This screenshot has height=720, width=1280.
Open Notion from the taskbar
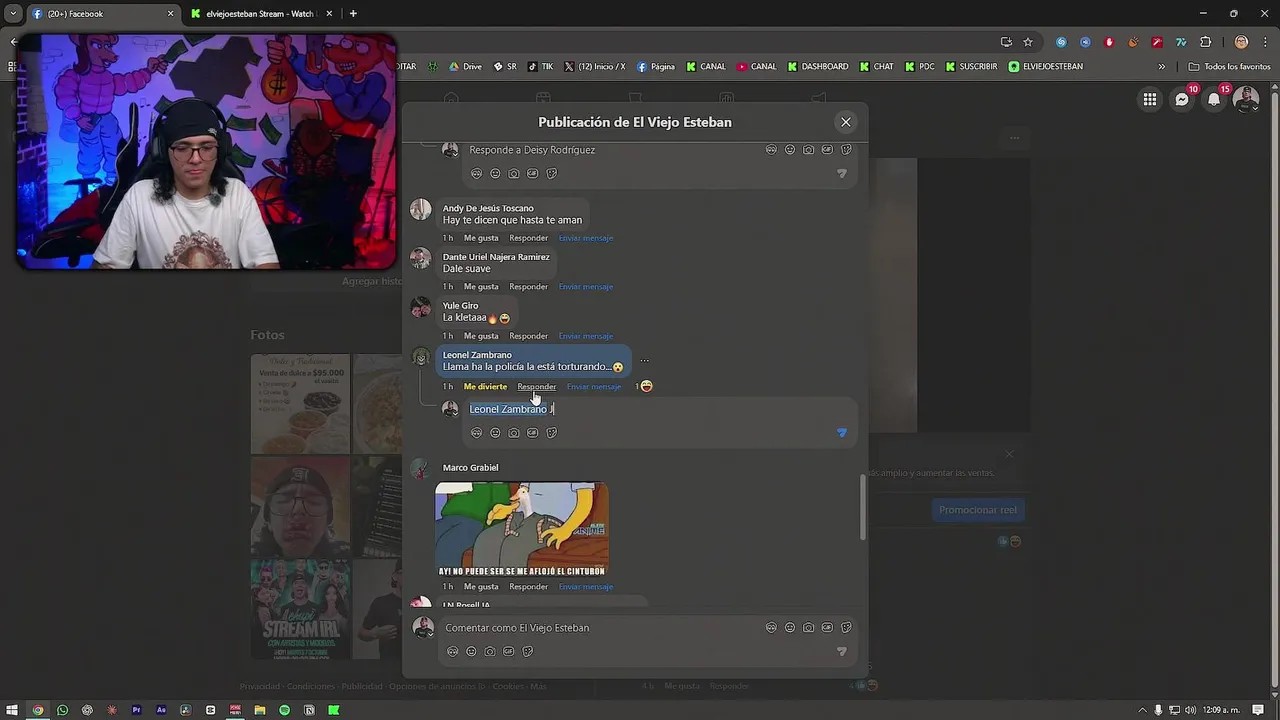point(309,710)
